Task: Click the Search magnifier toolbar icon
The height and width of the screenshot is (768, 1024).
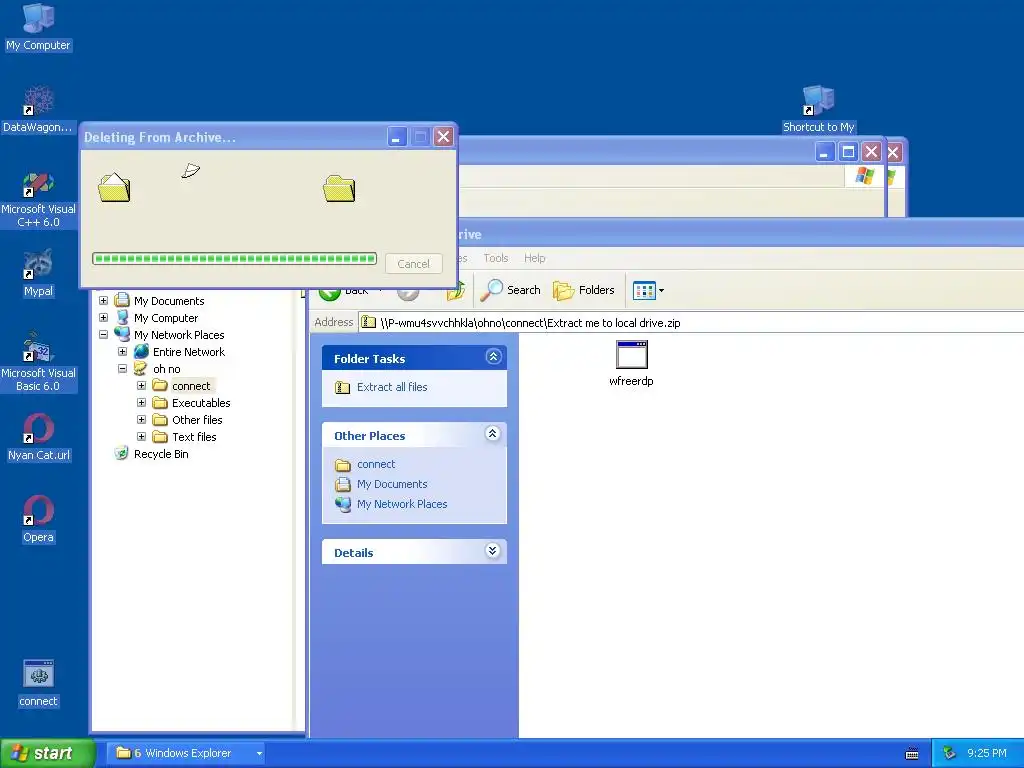Action: coord(491,290)
